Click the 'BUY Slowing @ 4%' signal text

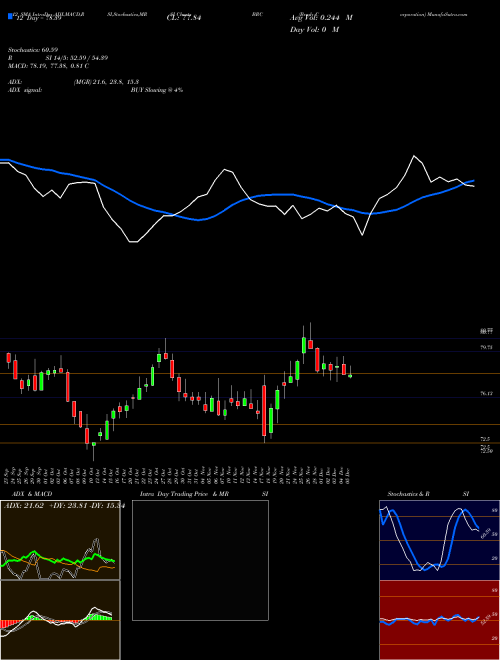coord(157,90)
